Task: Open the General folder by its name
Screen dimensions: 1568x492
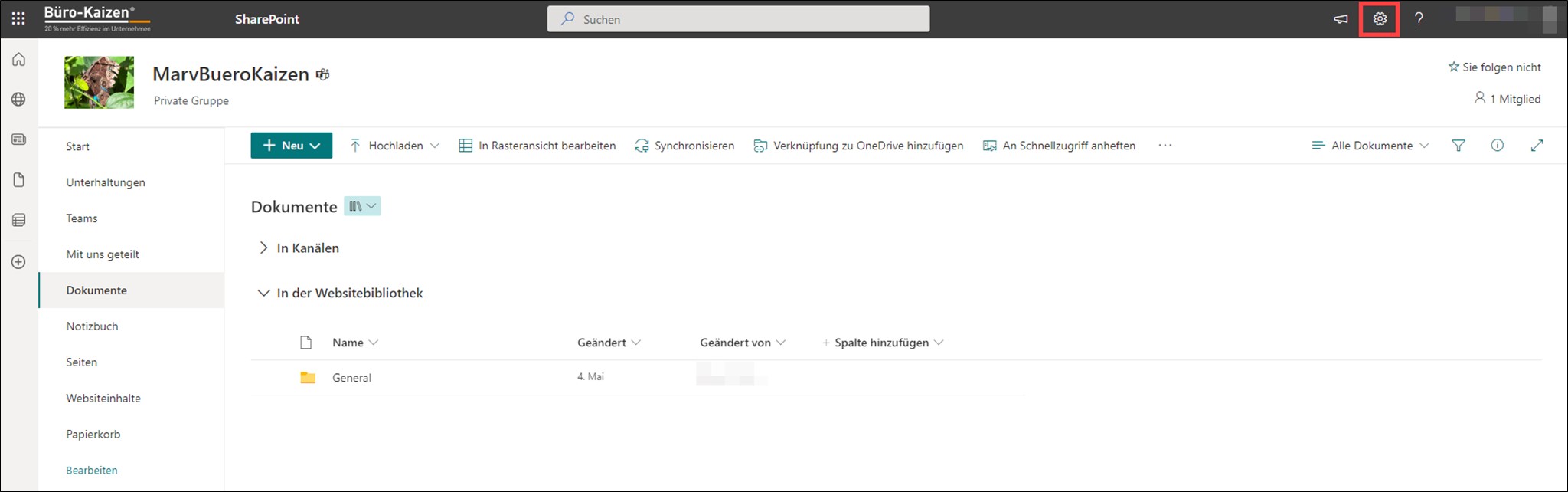Action: click(x=351, y=378)
